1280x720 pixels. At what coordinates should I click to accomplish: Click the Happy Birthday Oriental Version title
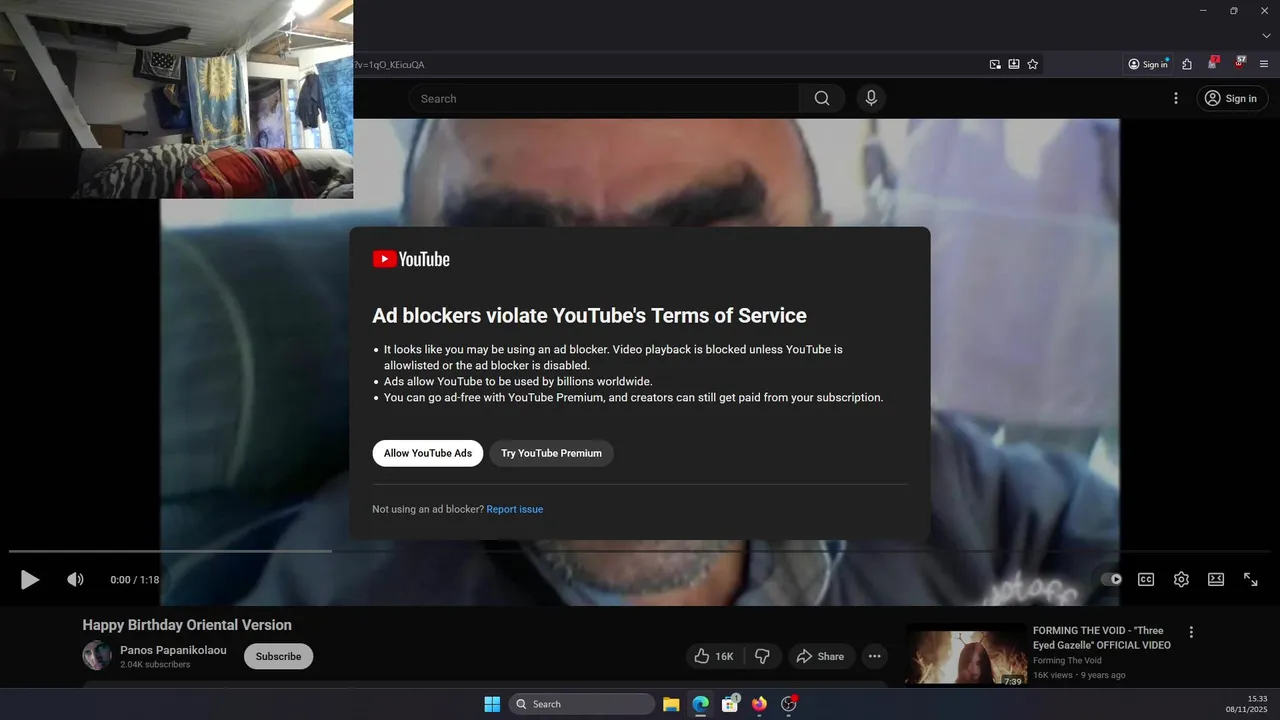click(187, 625)
